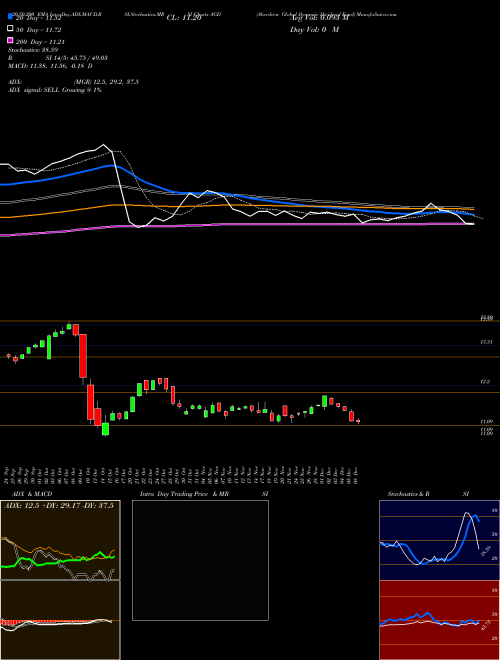Click the 'ADX signal: SELL Growing @ 1%' text
500x660 pixels.
(x=55, y=90)
